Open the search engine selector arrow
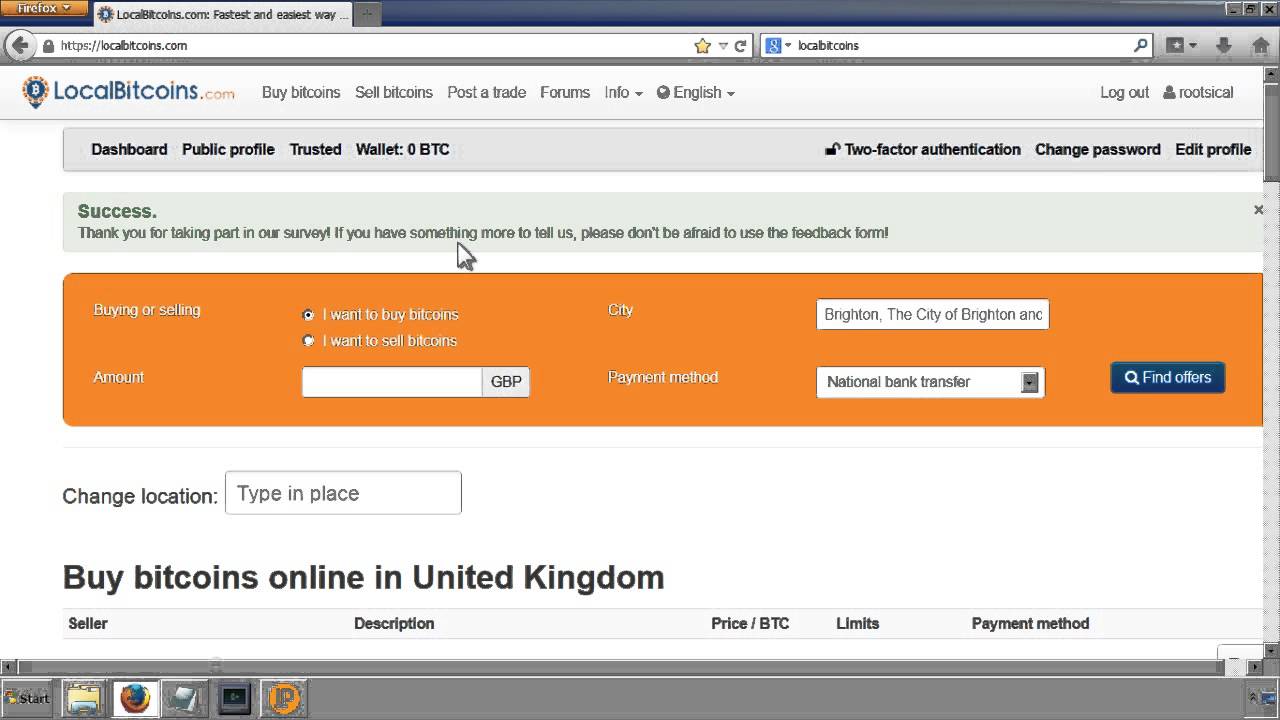This screenshot has width=1280, height=720. [788, 45]
